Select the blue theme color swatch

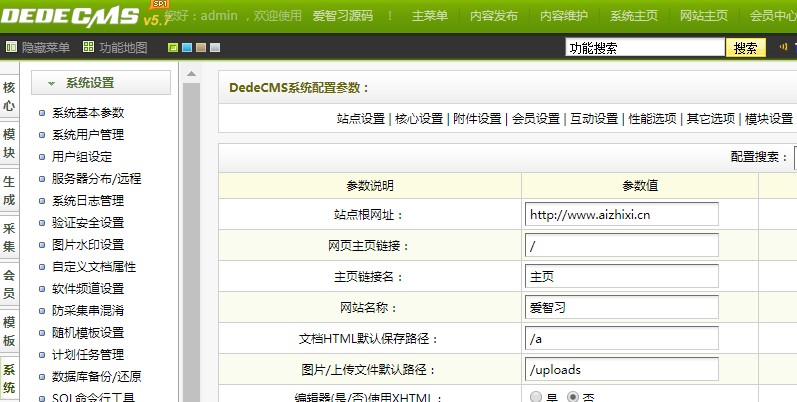187,48
